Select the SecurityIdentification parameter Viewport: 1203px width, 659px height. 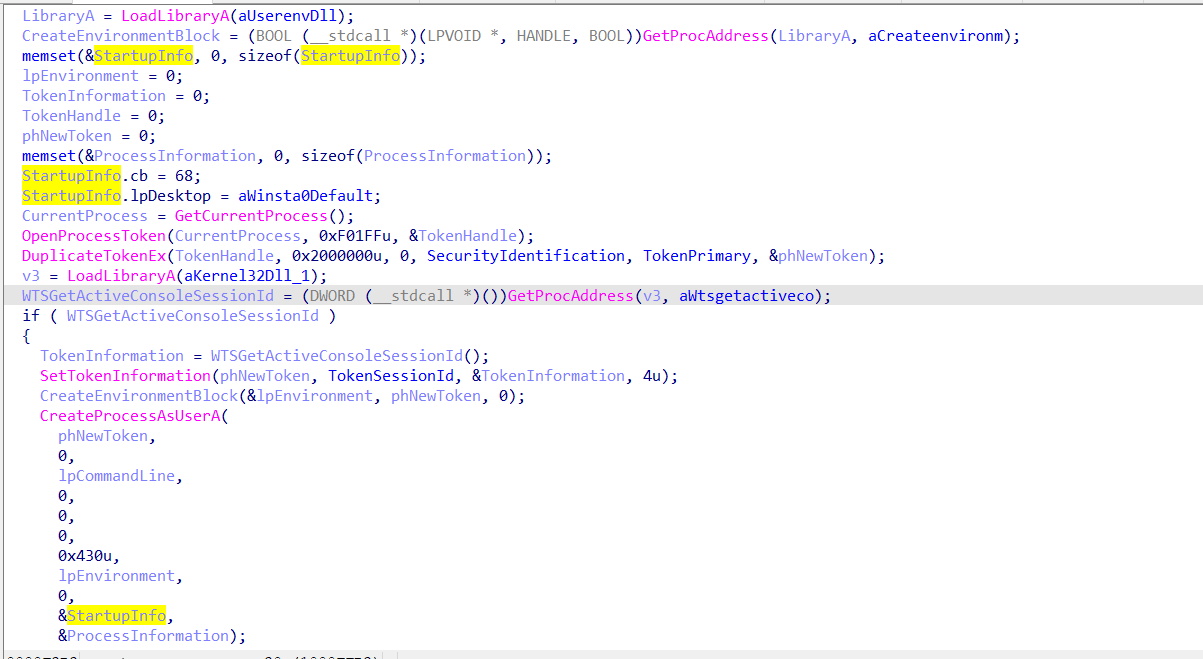click(526, 256)
